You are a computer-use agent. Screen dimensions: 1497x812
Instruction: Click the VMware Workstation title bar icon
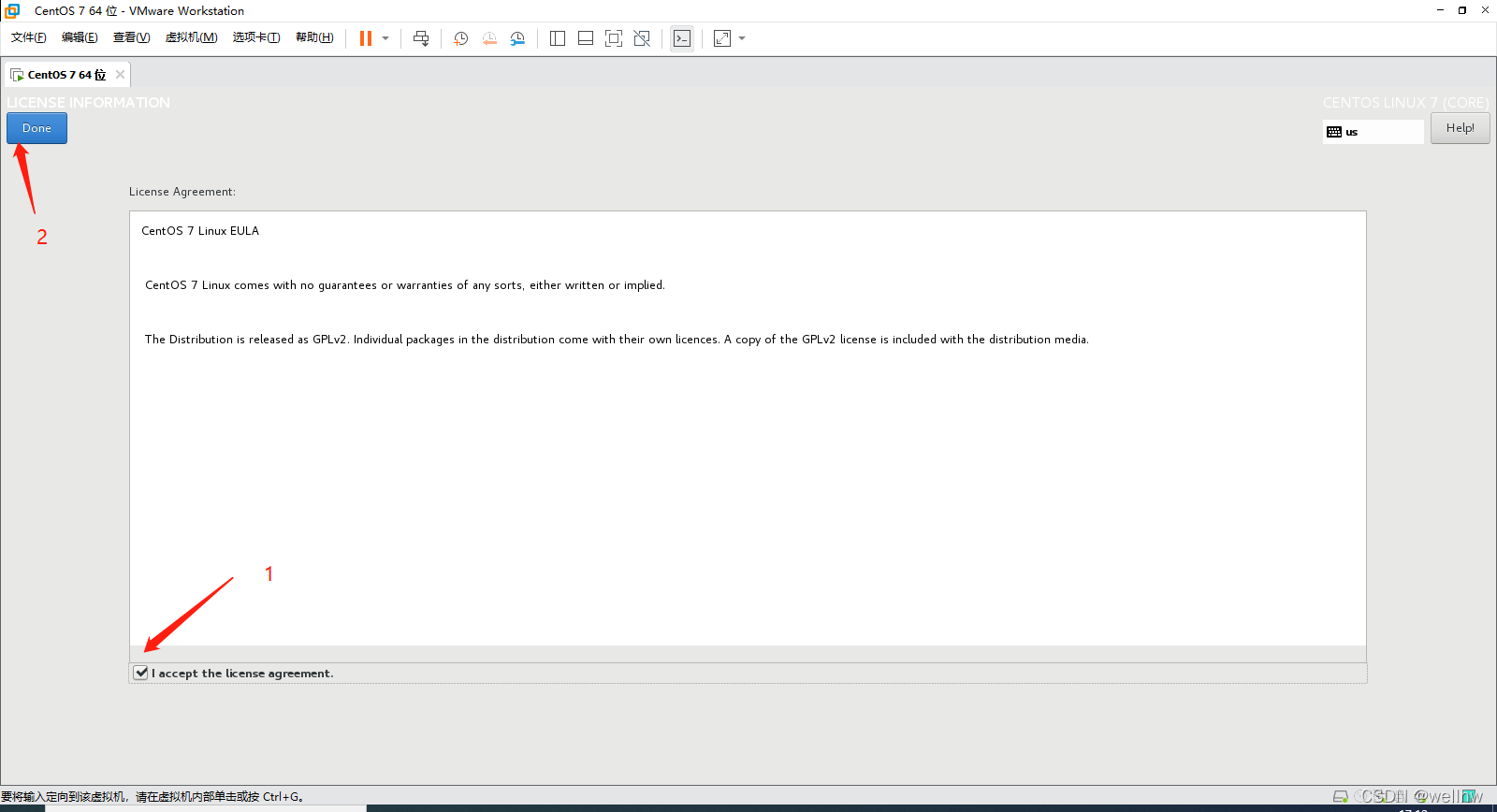tap(12, 10)
